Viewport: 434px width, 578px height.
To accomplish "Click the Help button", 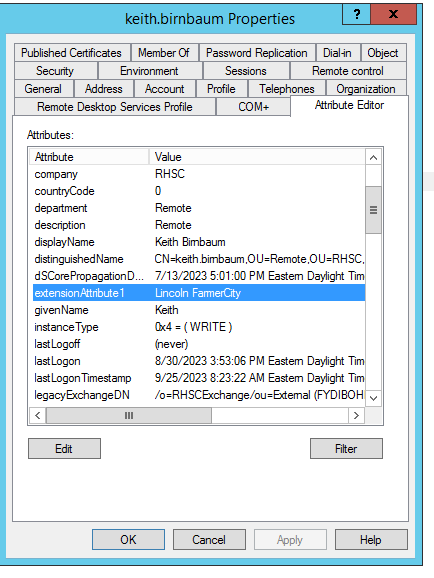I will pyautogui.click(x=371, y=540).
